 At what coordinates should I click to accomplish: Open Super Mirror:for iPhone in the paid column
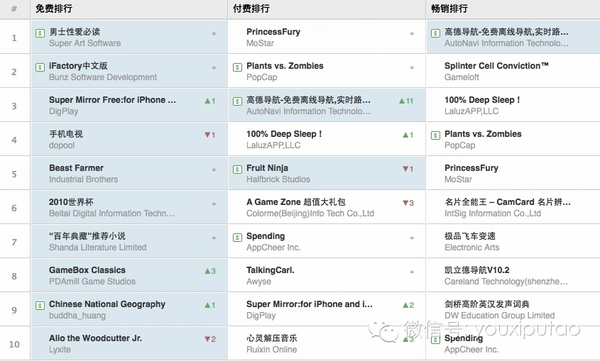click(x=310, y=304)
